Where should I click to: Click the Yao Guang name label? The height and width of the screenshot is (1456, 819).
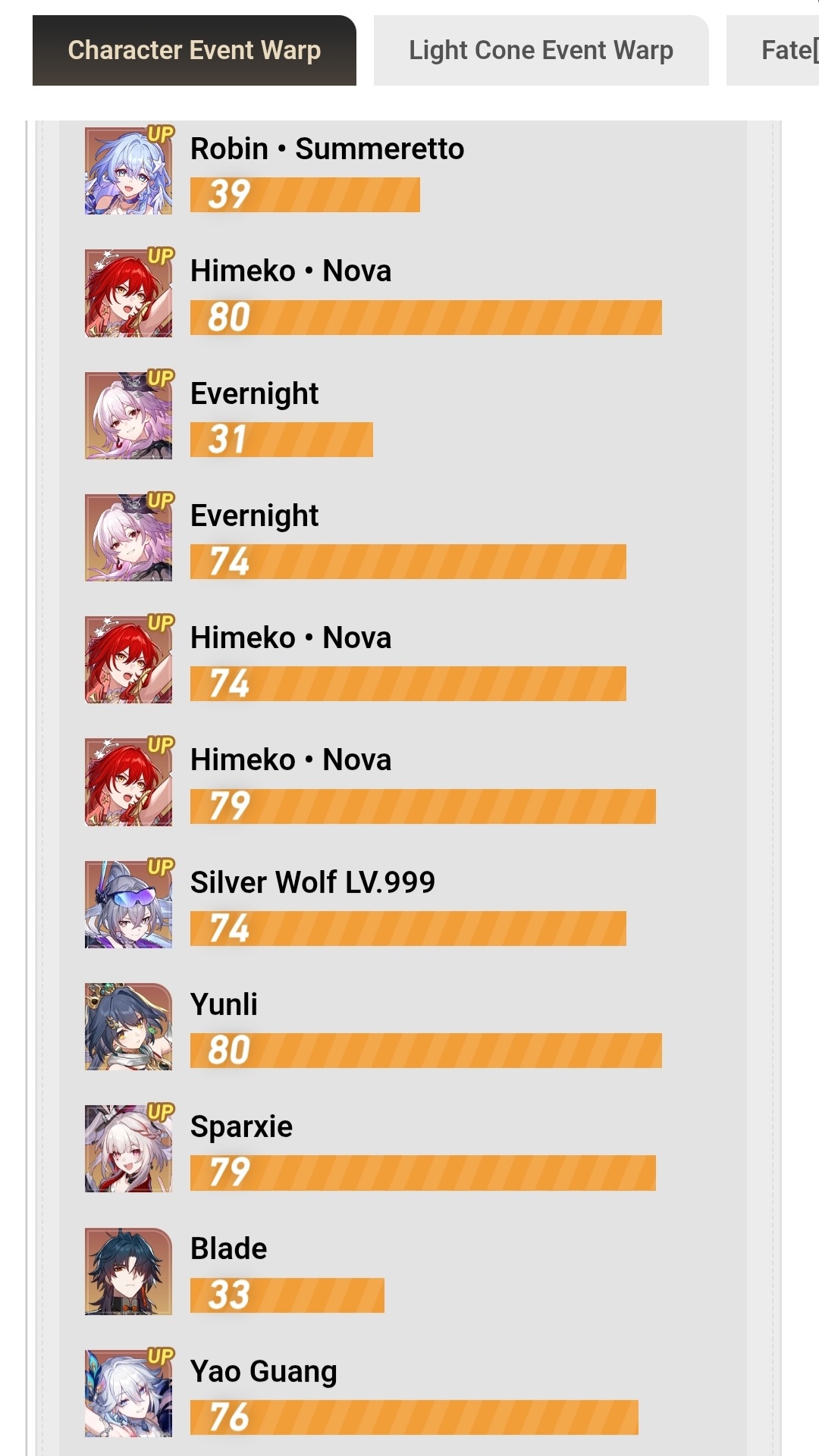pos(264,1372)
